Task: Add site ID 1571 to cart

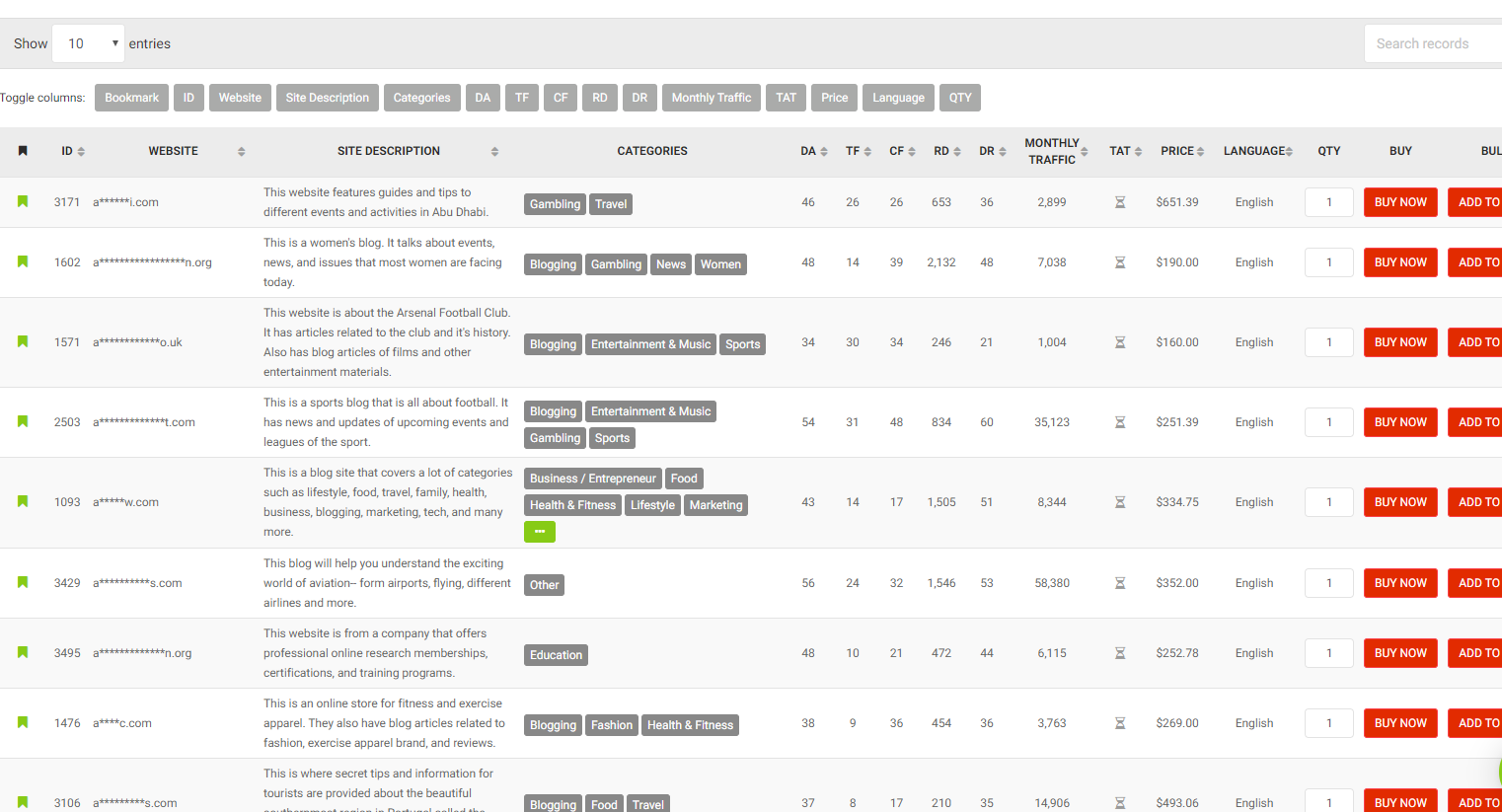Action: (1475, 342)
